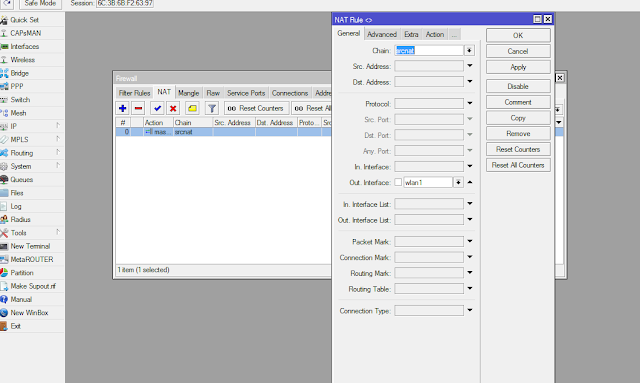Open Partition in the sidebar

(x=22, y=273)
